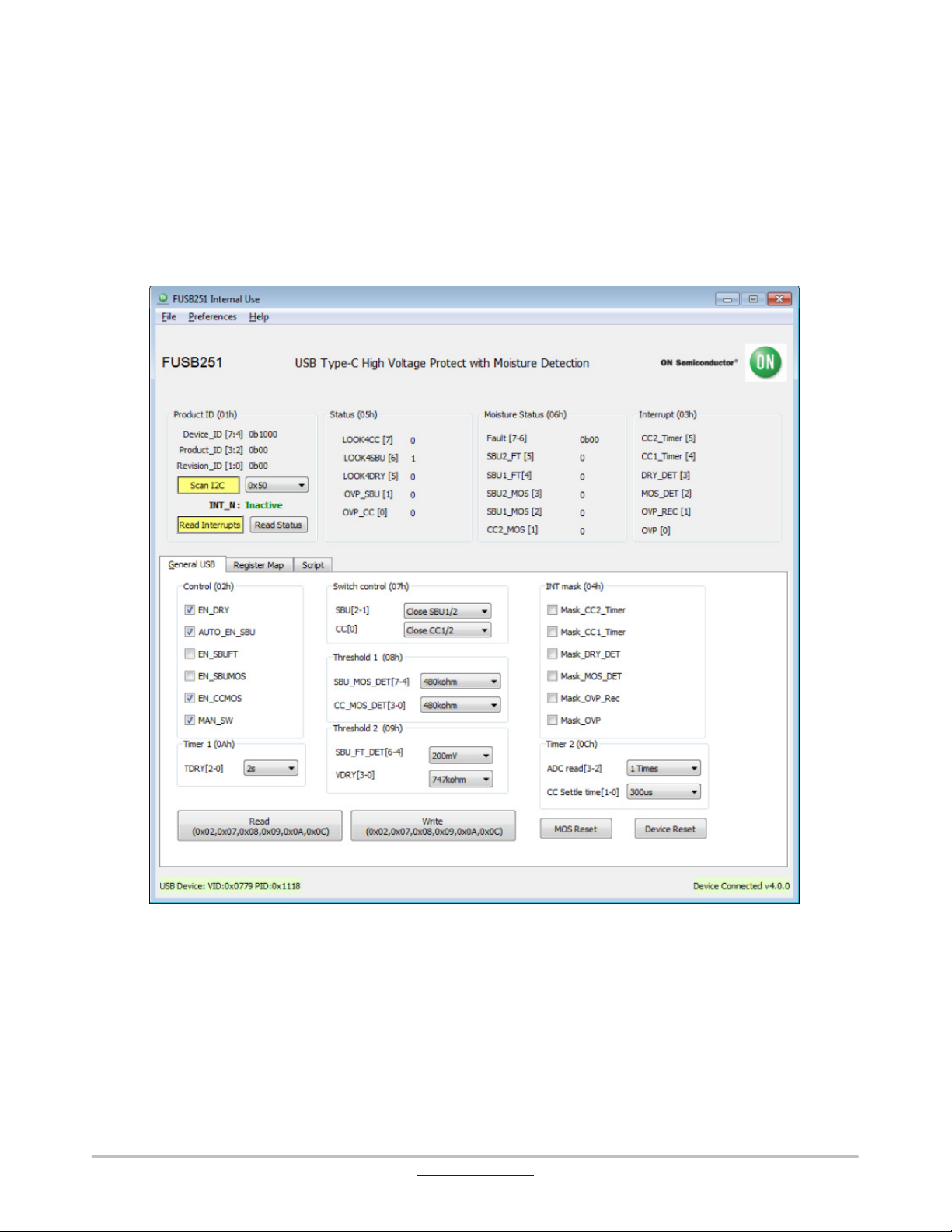Check the EN_SBUMOS option
952x1232 pixels.
190,676
